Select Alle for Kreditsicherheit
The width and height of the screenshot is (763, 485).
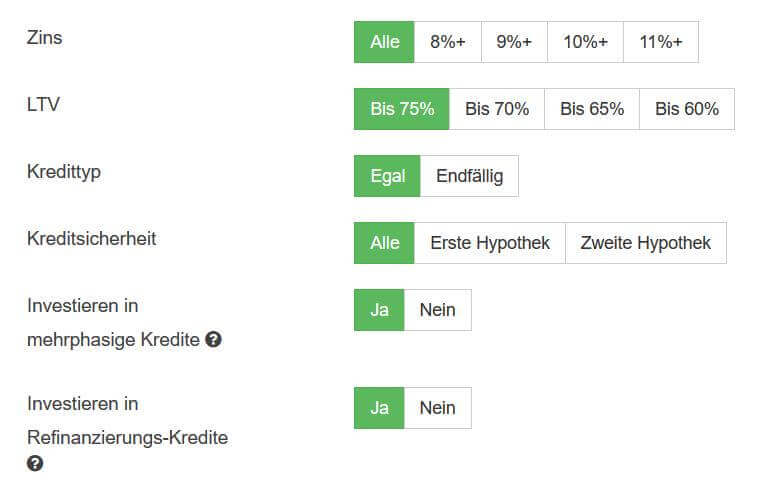pos(384,243)
